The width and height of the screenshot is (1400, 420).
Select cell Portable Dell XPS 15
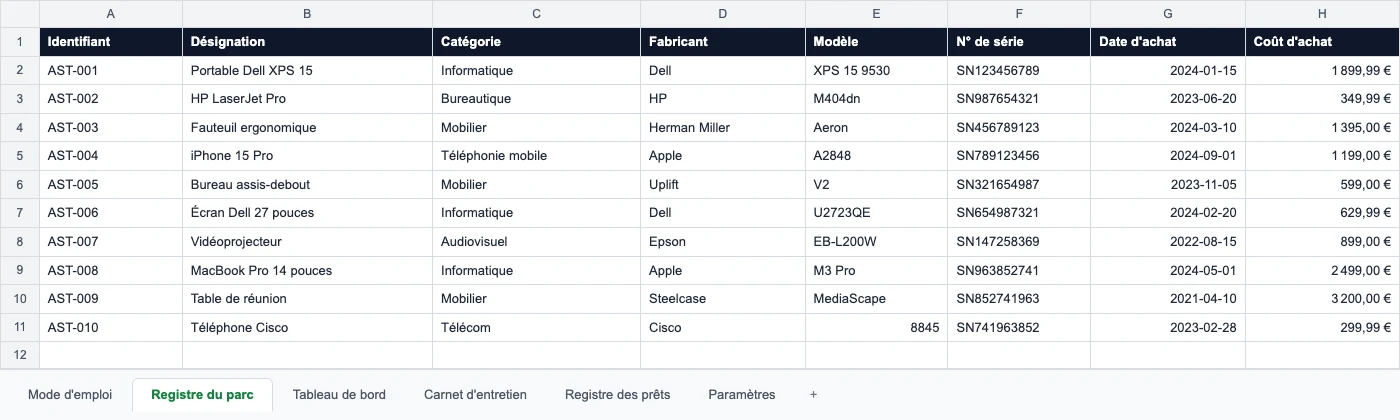point(308,71)
